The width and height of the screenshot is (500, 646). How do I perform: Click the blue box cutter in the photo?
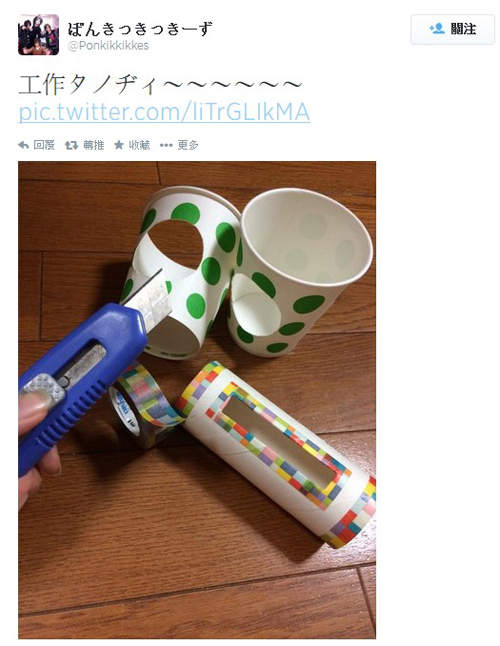(x=80, y=371)
